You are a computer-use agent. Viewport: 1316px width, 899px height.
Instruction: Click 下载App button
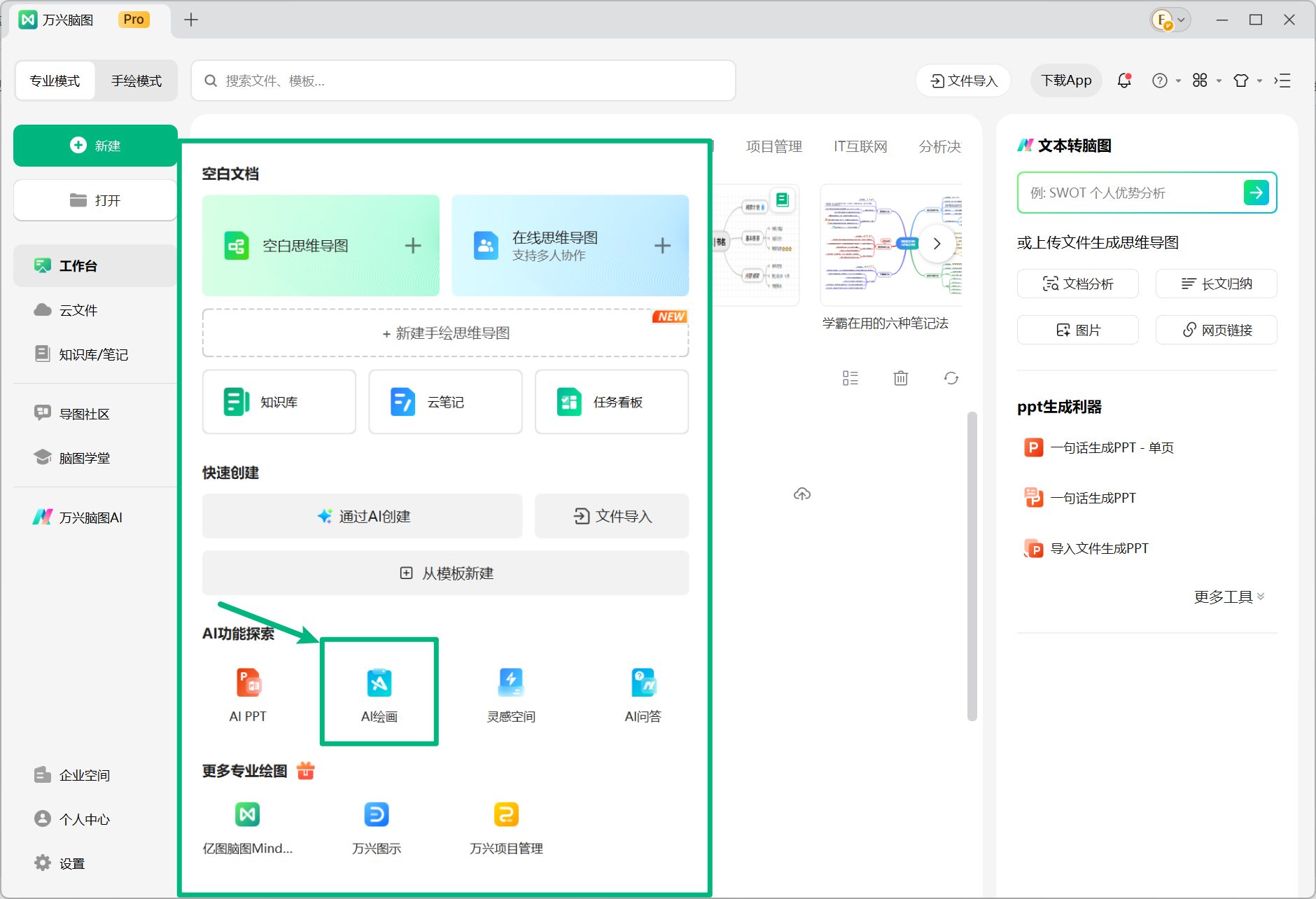click(x=1066, y=81)
